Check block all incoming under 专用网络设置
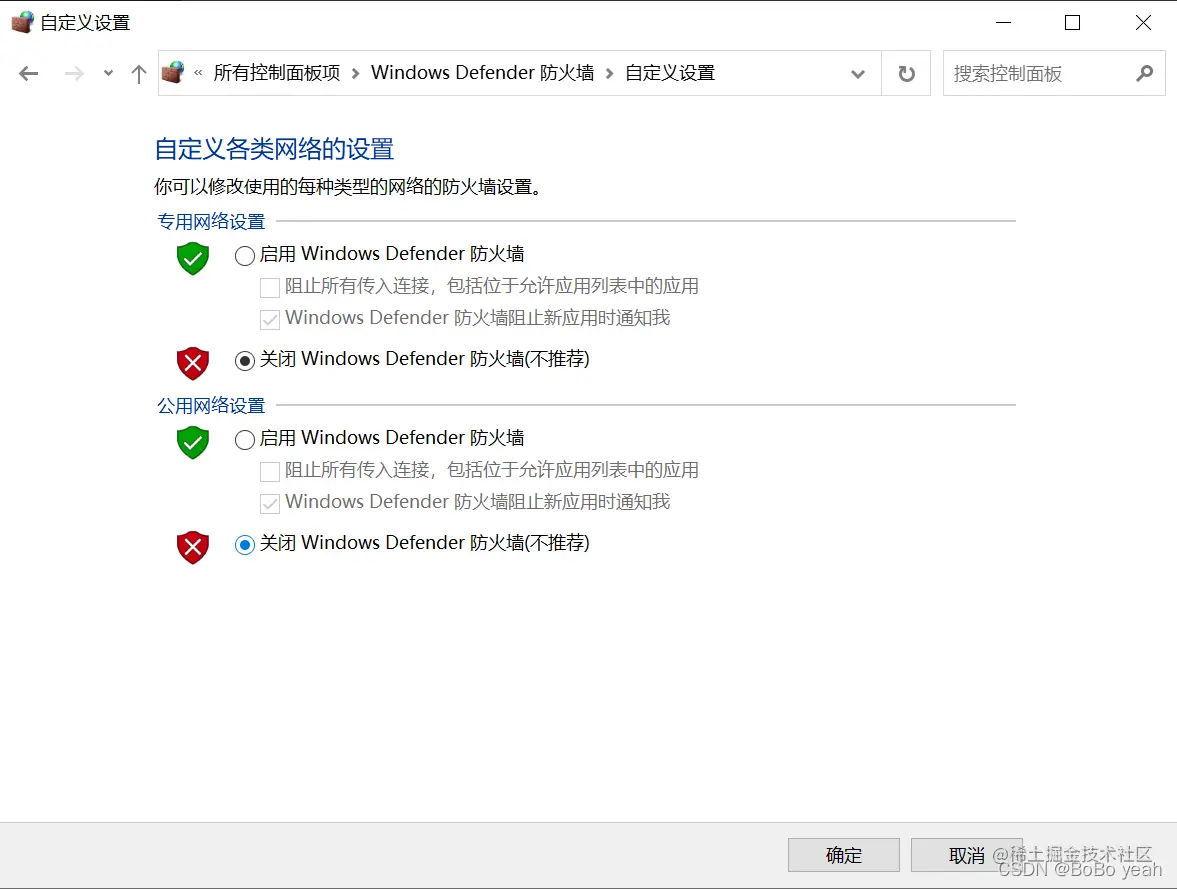Viewport: 1177px width, 889px height. (269, 288)
